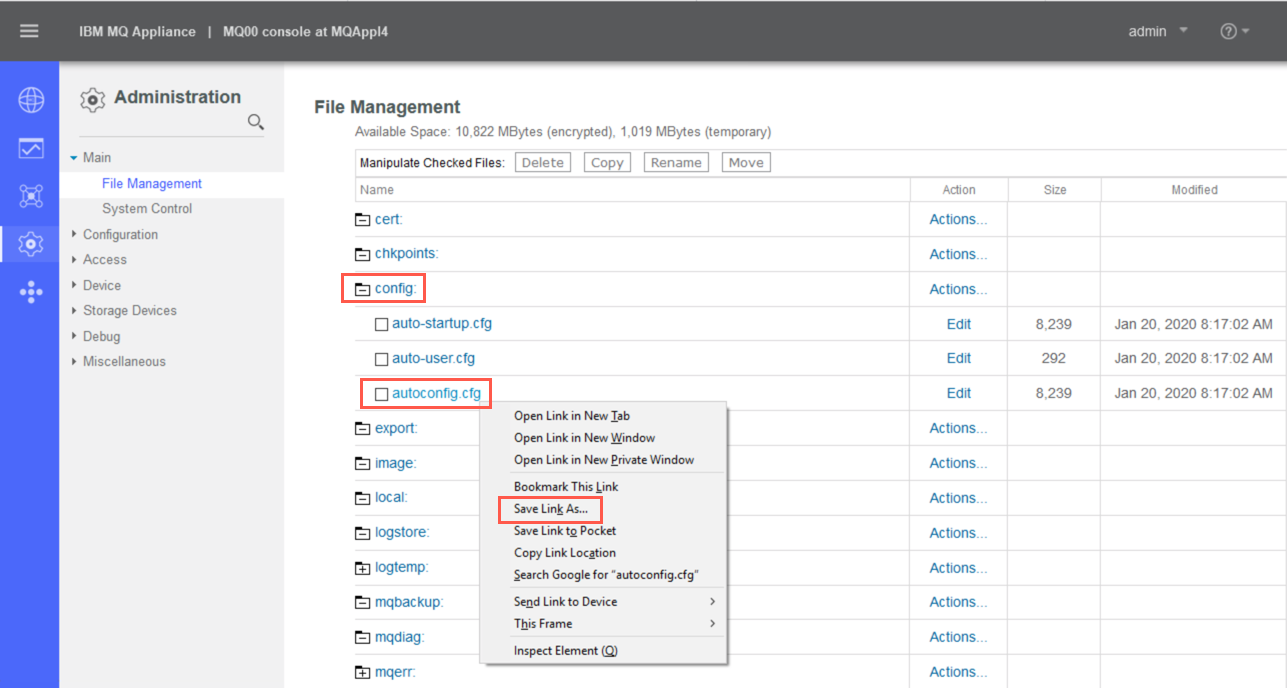Open the chkpoints: folder link
This screenshot has width=1287, height=688.
(x=407, y=254)
